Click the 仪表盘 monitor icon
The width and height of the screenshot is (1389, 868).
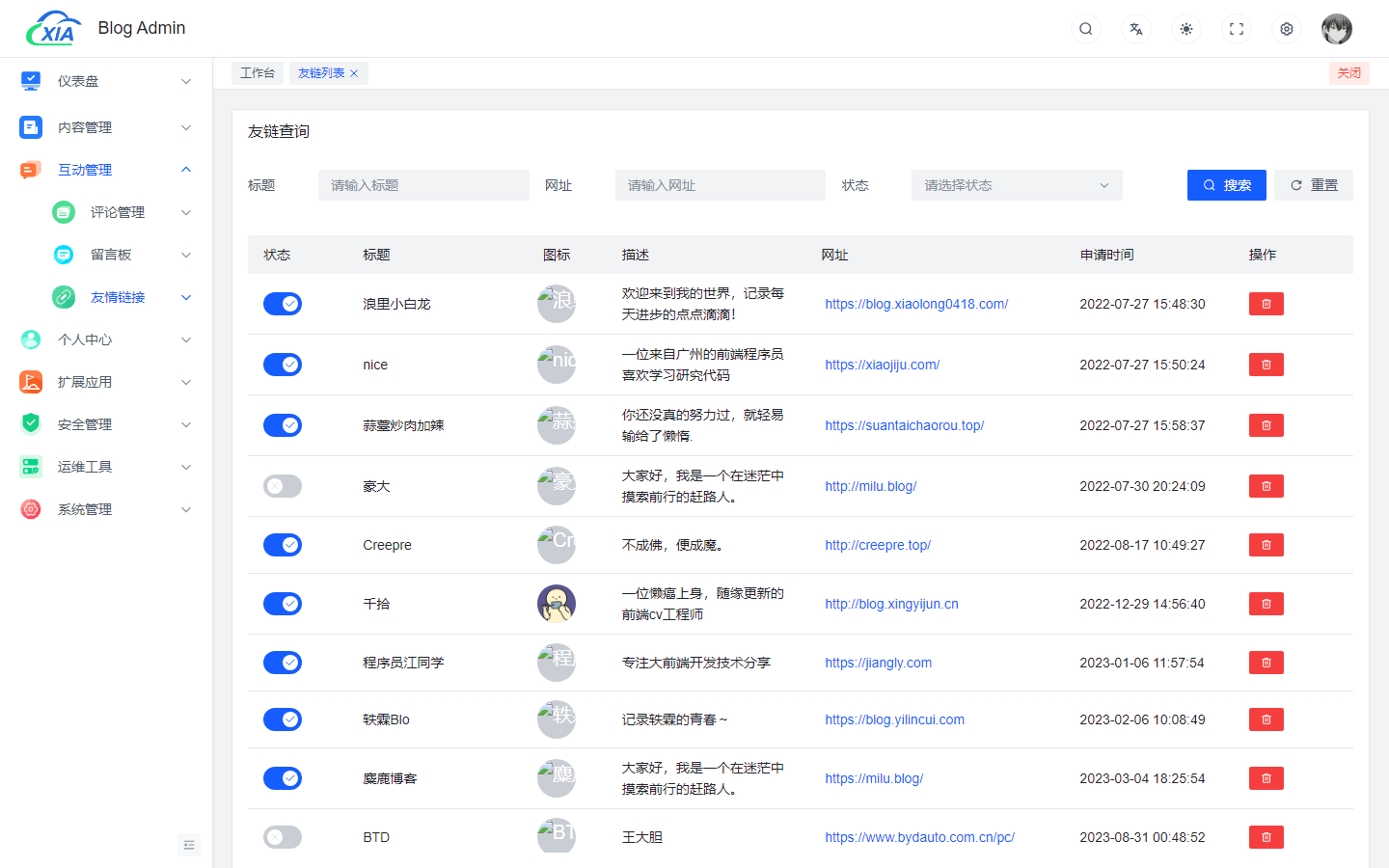(x=31, y=81)
